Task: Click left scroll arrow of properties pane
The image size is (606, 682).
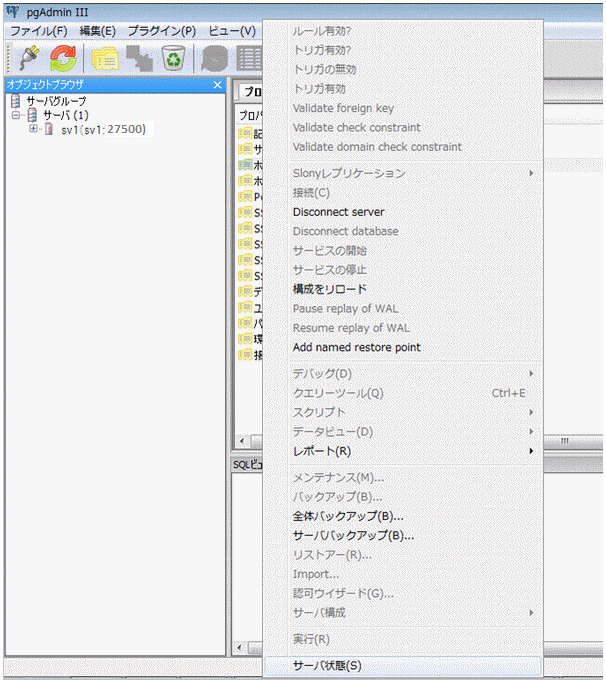Action: 242,441
